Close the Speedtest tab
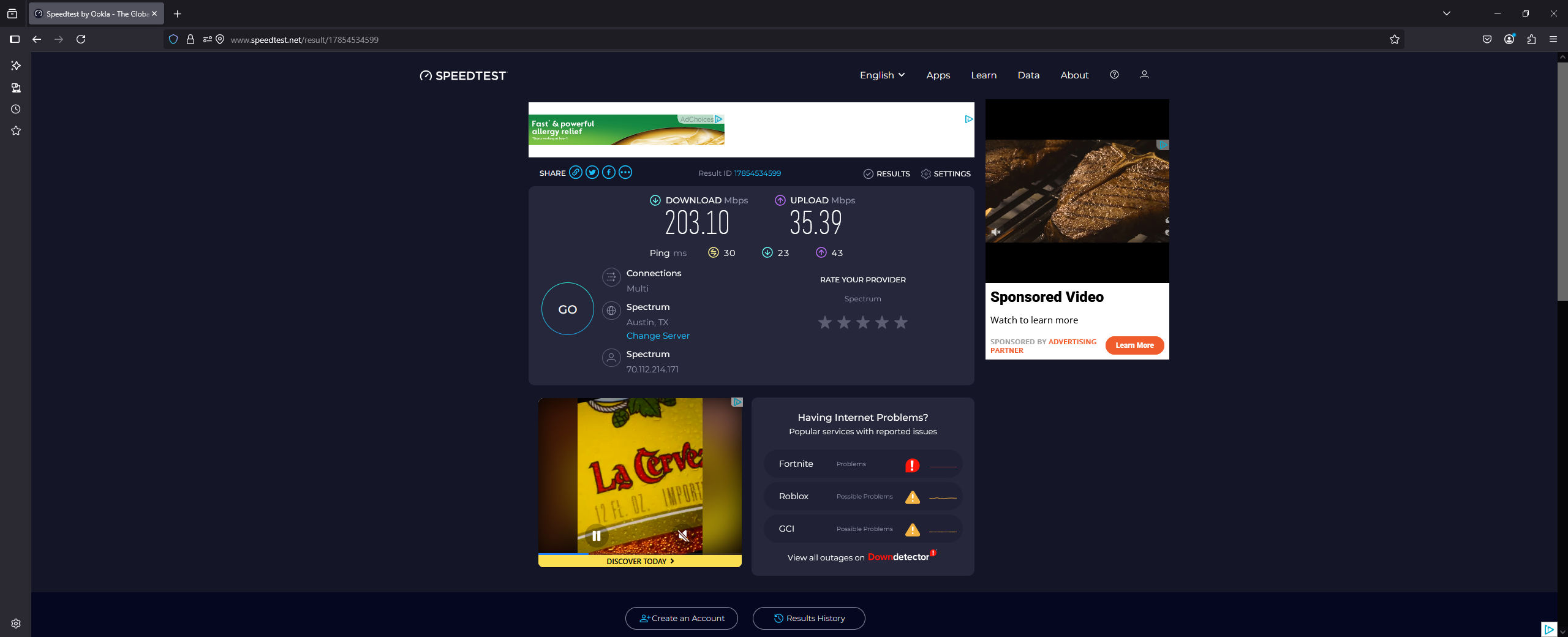The image size is (1568, 637). [x=154, y=13]
